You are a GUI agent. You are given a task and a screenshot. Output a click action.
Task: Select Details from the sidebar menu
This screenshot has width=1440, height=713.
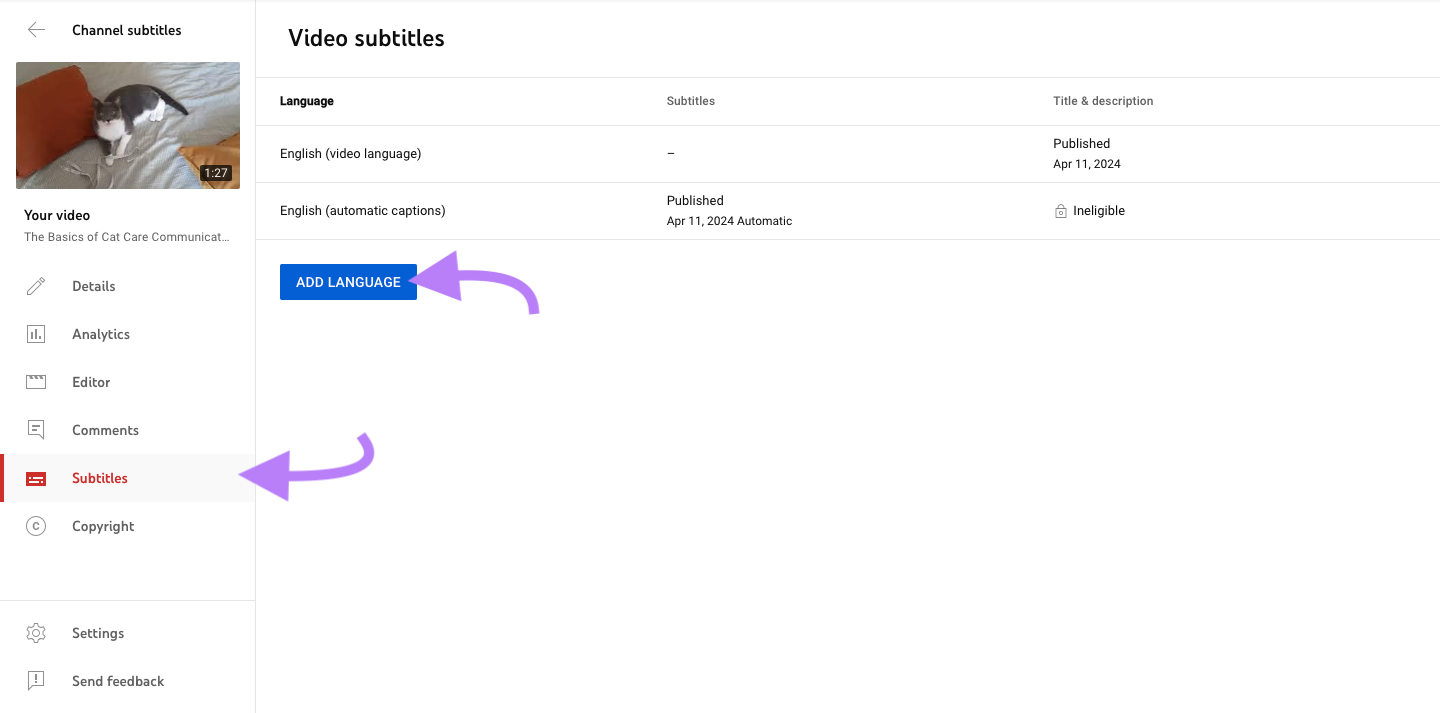coord(94,286)
